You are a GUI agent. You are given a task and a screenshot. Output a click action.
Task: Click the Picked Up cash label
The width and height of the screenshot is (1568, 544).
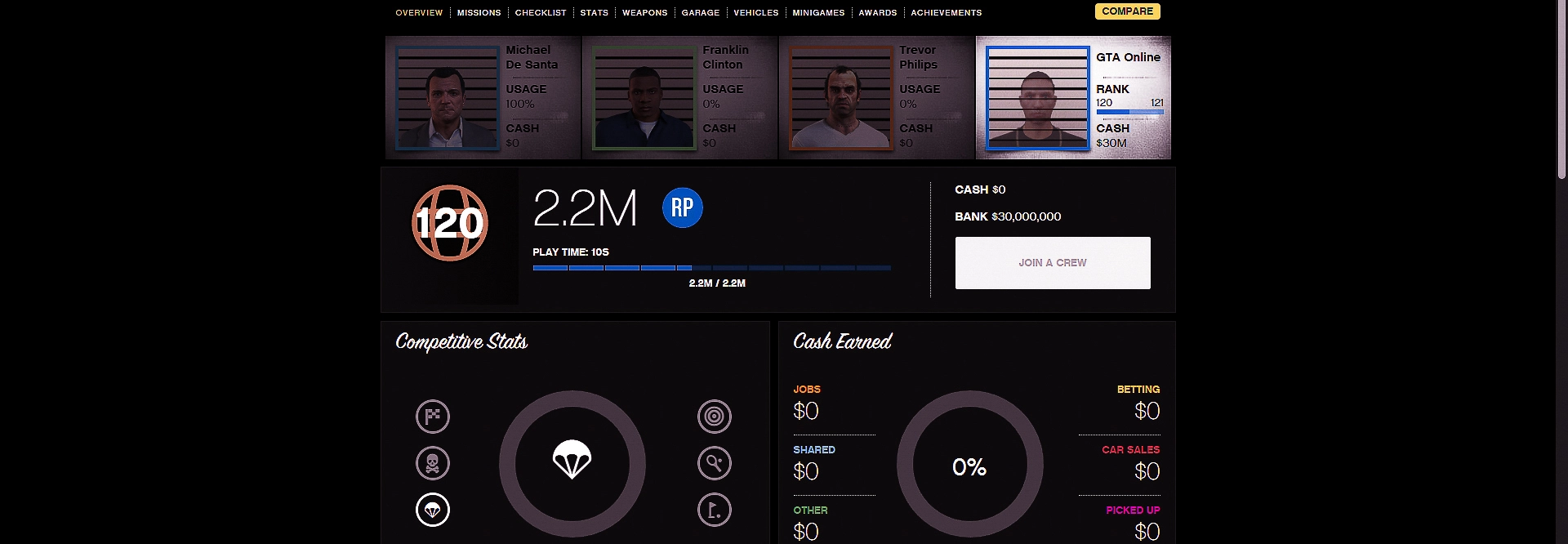tap(1133, 511)
